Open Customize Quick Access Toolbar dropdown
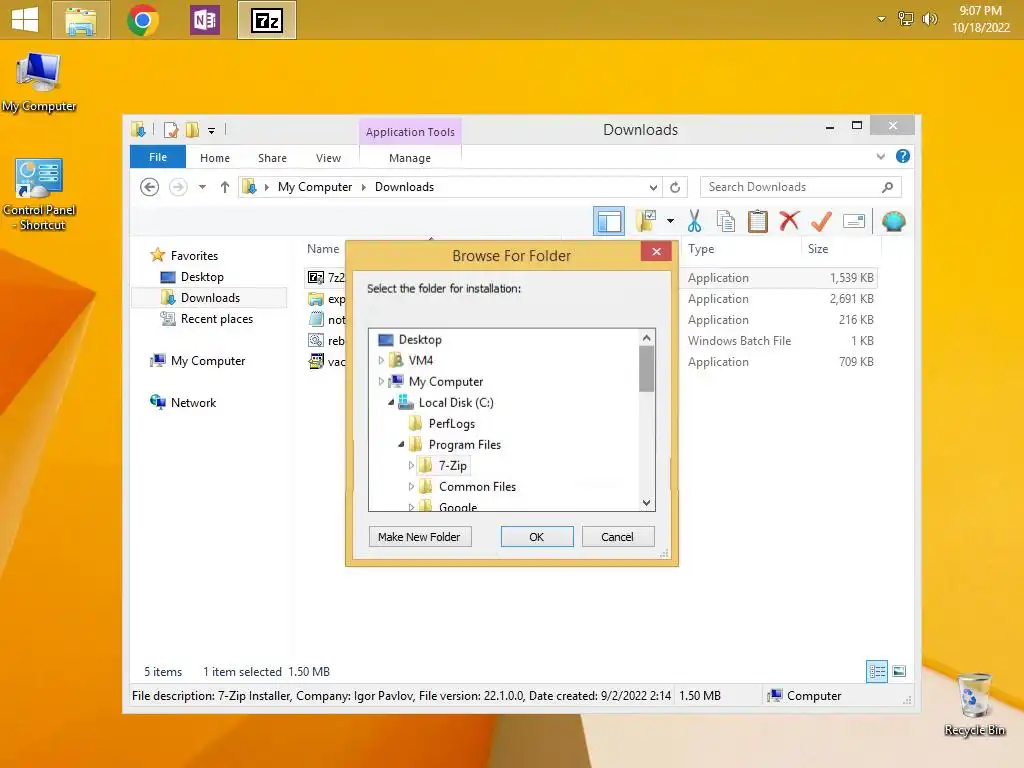The image size is (1024, 768). (x=211, y=131)
